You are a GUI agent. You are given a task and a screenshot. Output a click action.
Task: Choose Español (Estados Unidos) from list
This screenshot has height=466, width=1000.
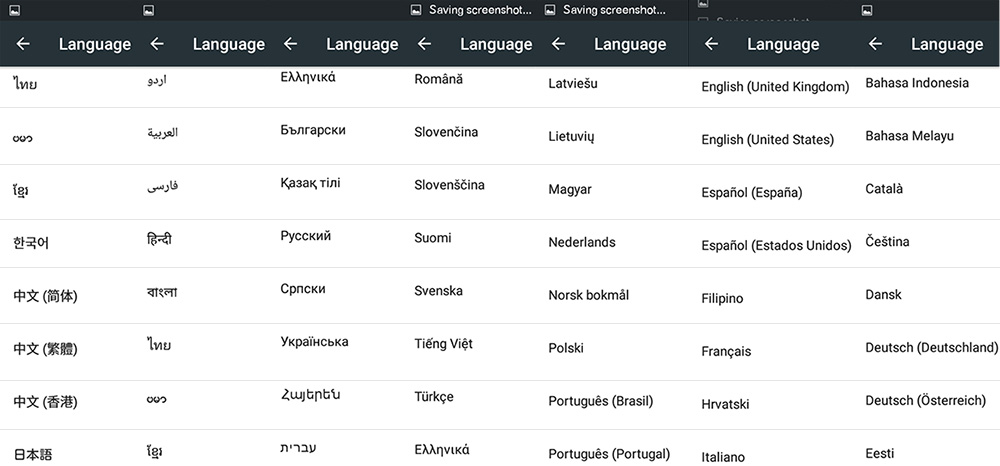click(x=776, y=245)
